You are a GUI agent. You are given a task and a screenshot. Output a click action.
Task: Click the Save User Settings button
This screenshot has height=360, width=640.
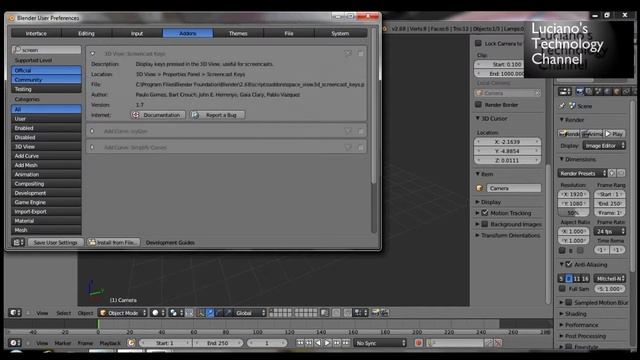[56, 242]
